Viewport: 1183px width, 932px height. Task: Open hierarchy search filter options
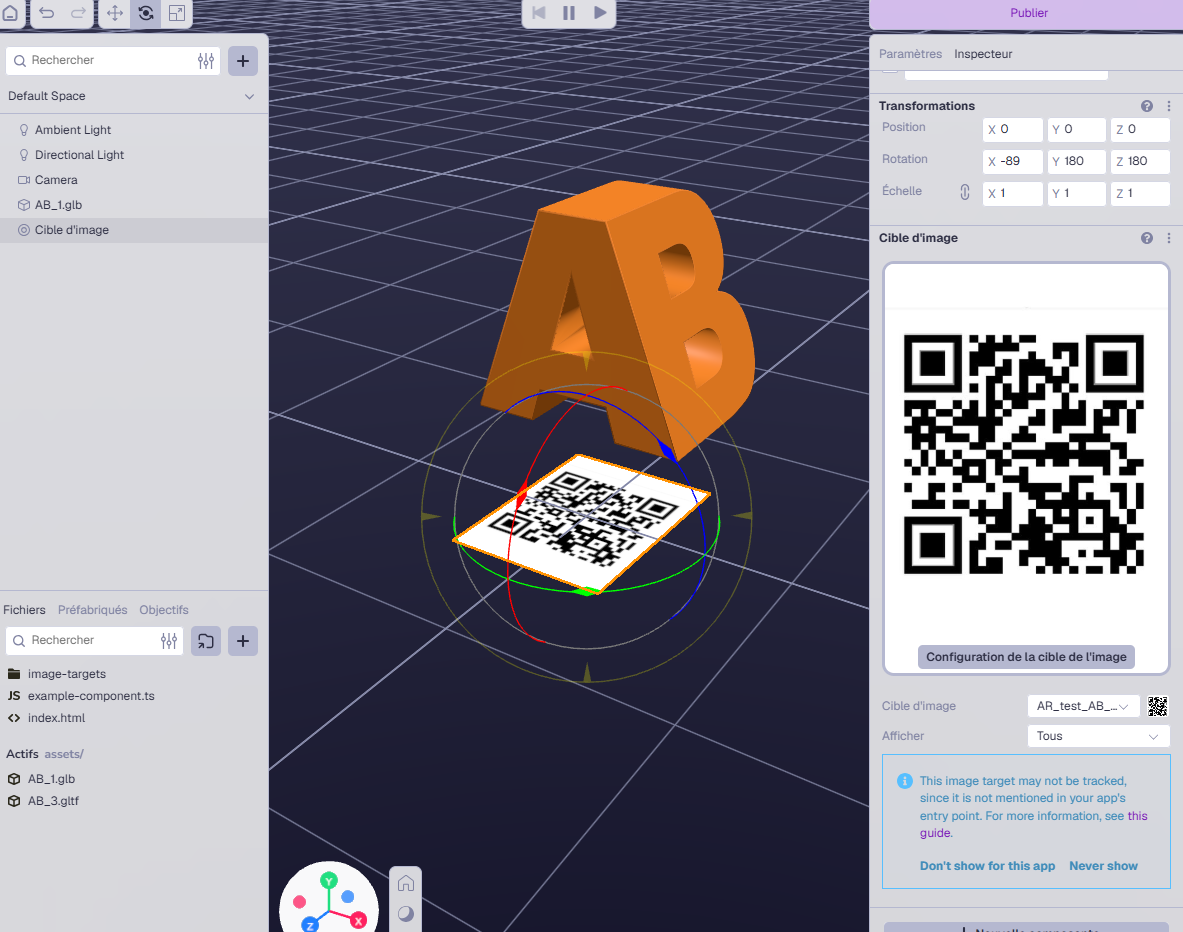pyautogui.click(x=206, y=60)
